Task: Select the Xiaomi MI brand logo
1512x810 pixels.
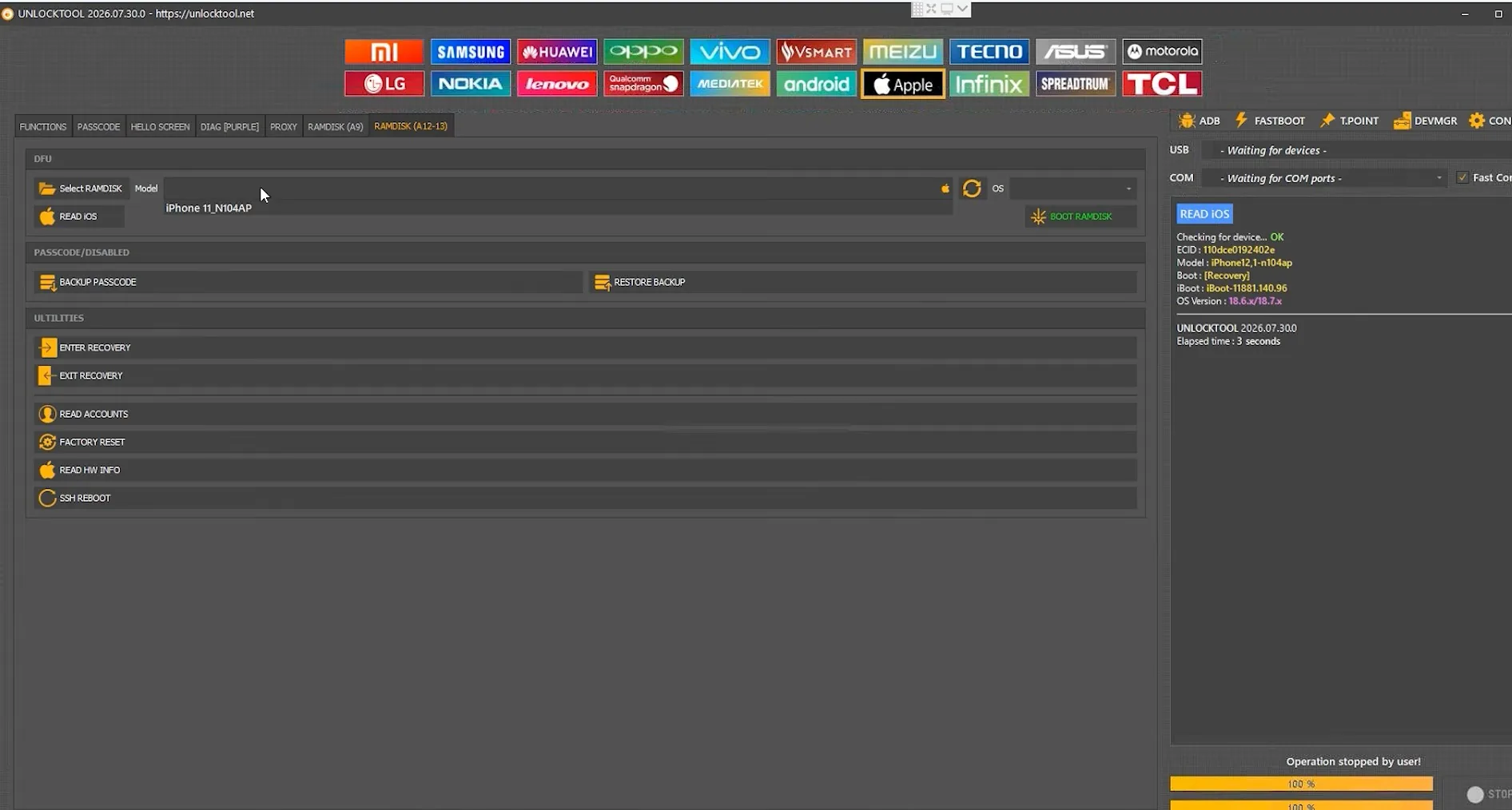Action: pos(384,52)
